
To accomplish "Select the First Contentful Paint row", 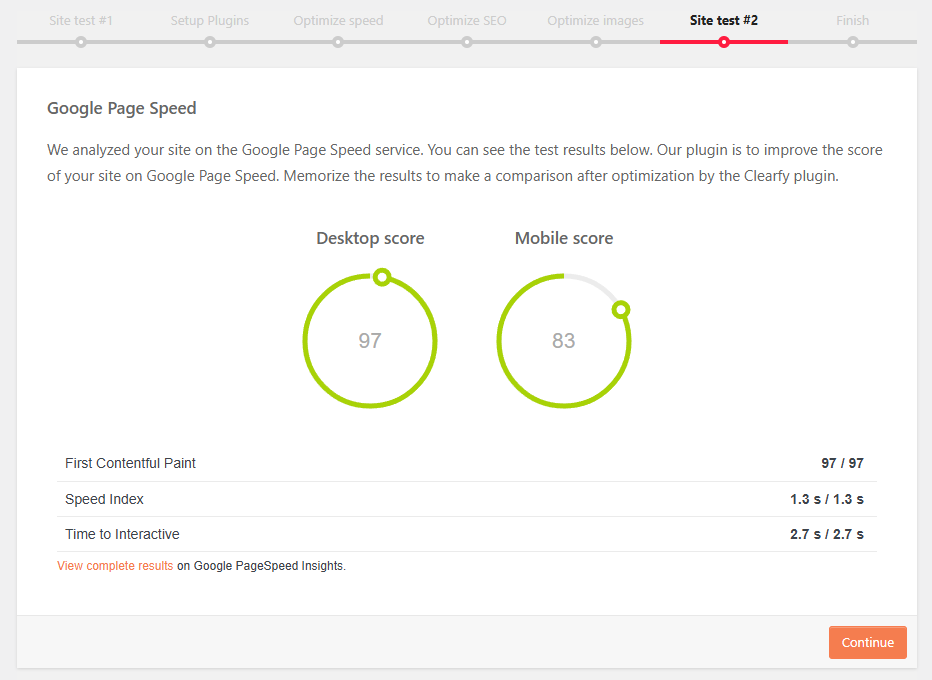I will point(466,464).
